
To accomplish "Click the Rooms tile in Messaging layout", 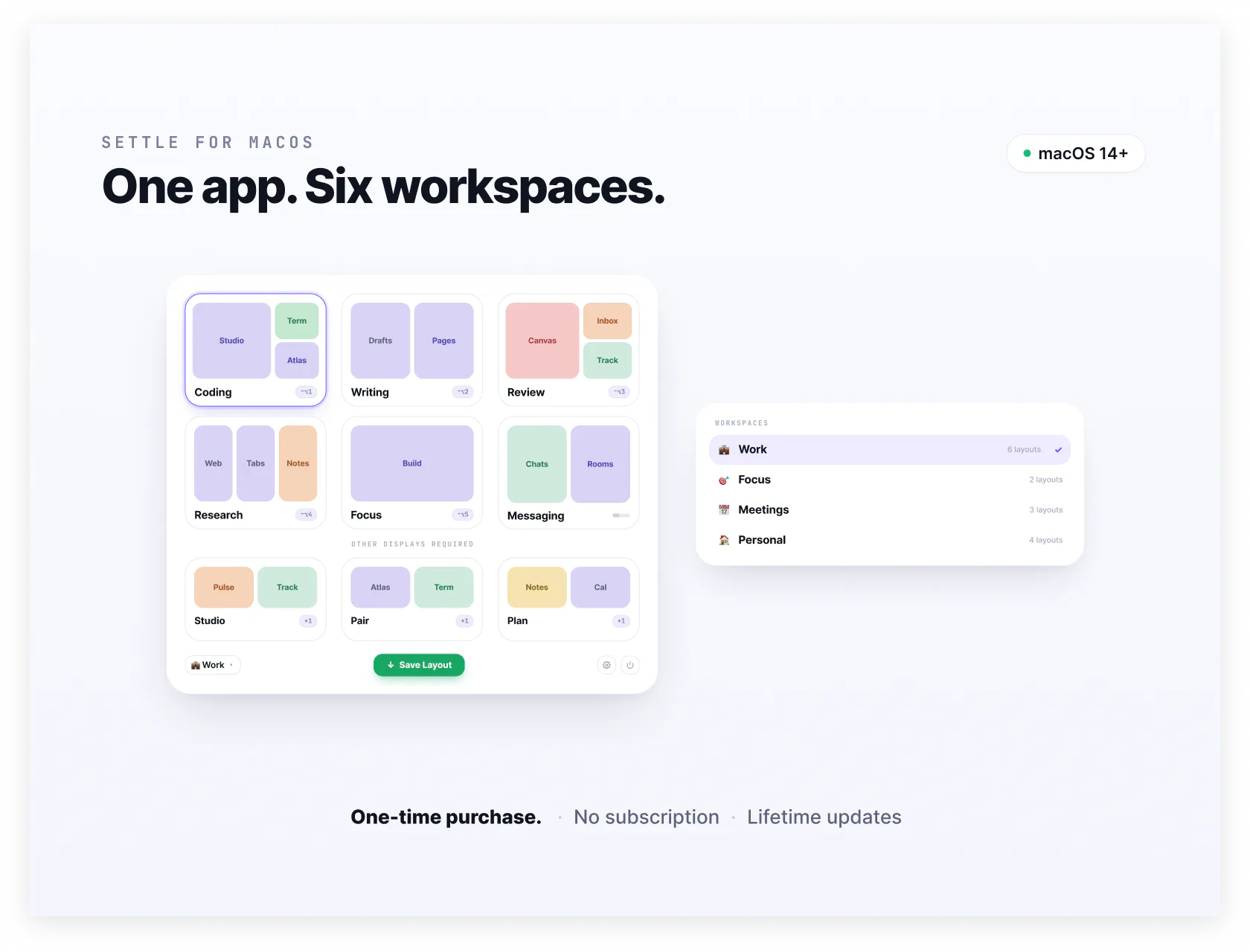I will [x=600, y=464].
